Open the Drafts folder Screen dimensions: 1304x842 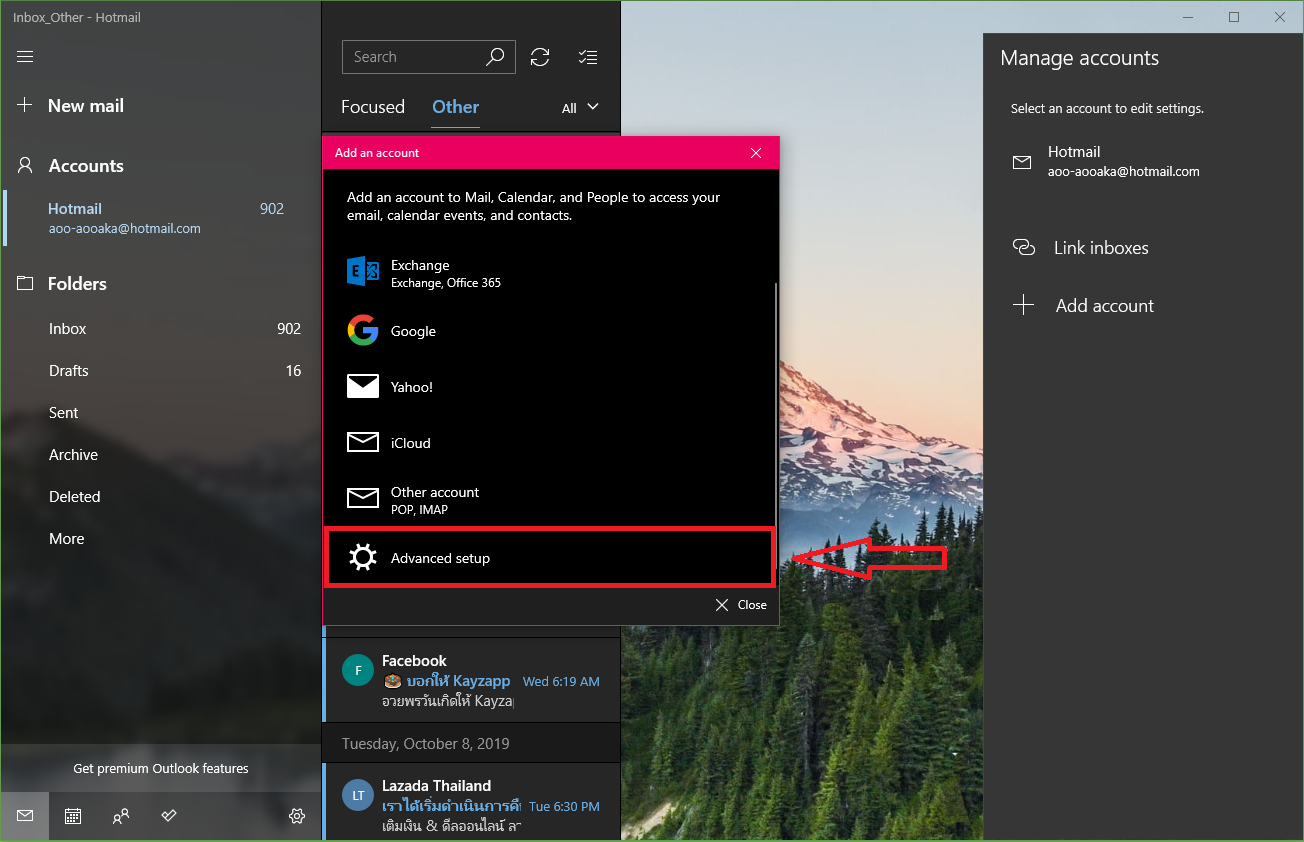tap(160, 371)
